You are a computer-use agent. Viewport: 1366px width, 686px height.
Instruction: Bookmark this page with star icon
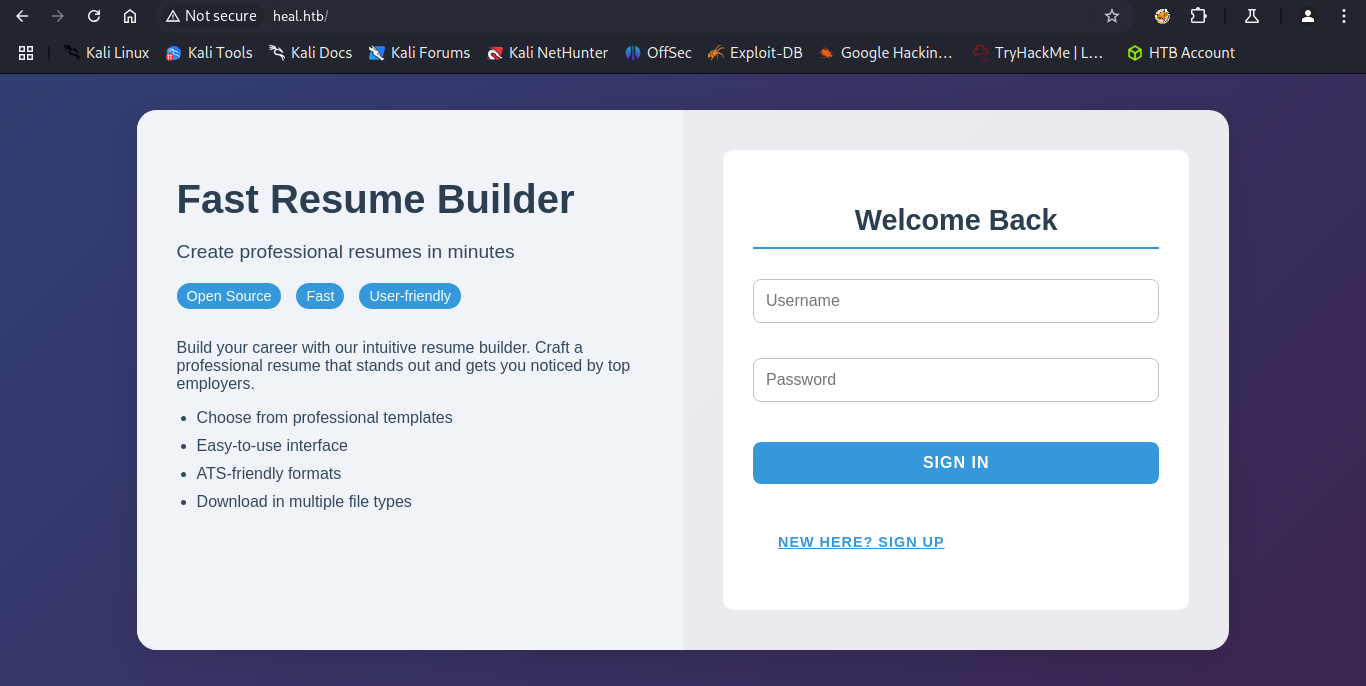[x=1111, y=16]
